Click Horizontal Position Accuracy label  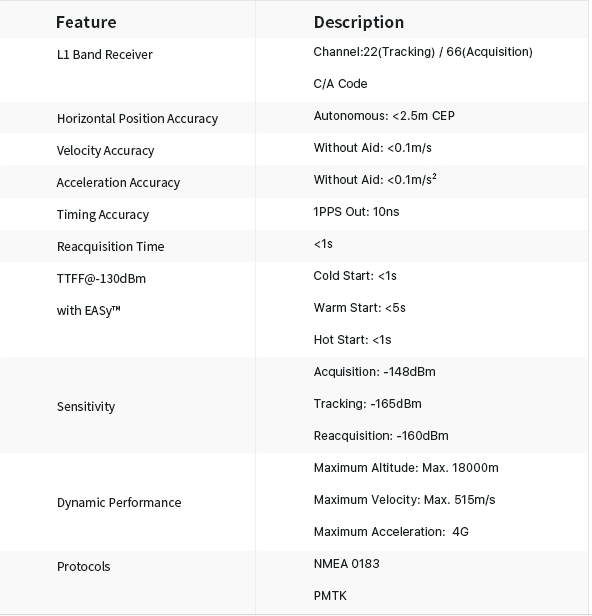137,119
